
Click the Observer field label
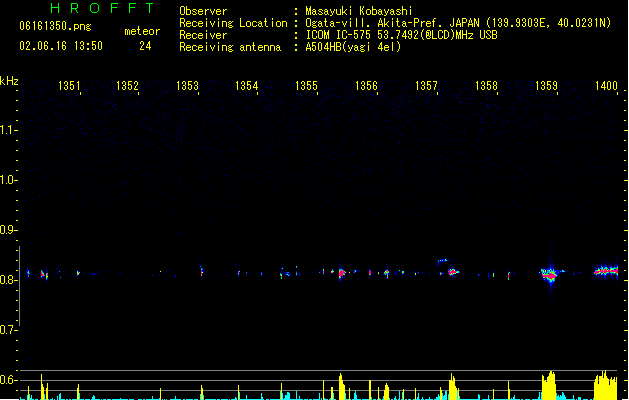tap(203, 11)
